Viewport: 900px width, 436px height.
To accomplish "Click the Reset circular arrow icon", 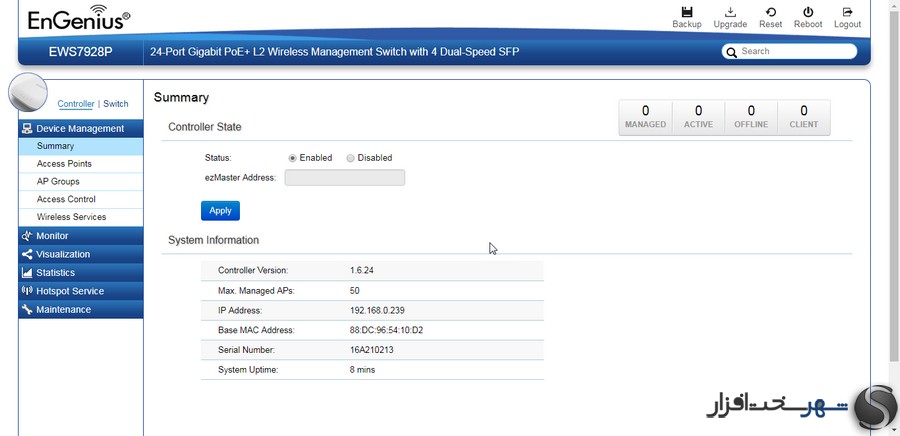I will 771,12.
